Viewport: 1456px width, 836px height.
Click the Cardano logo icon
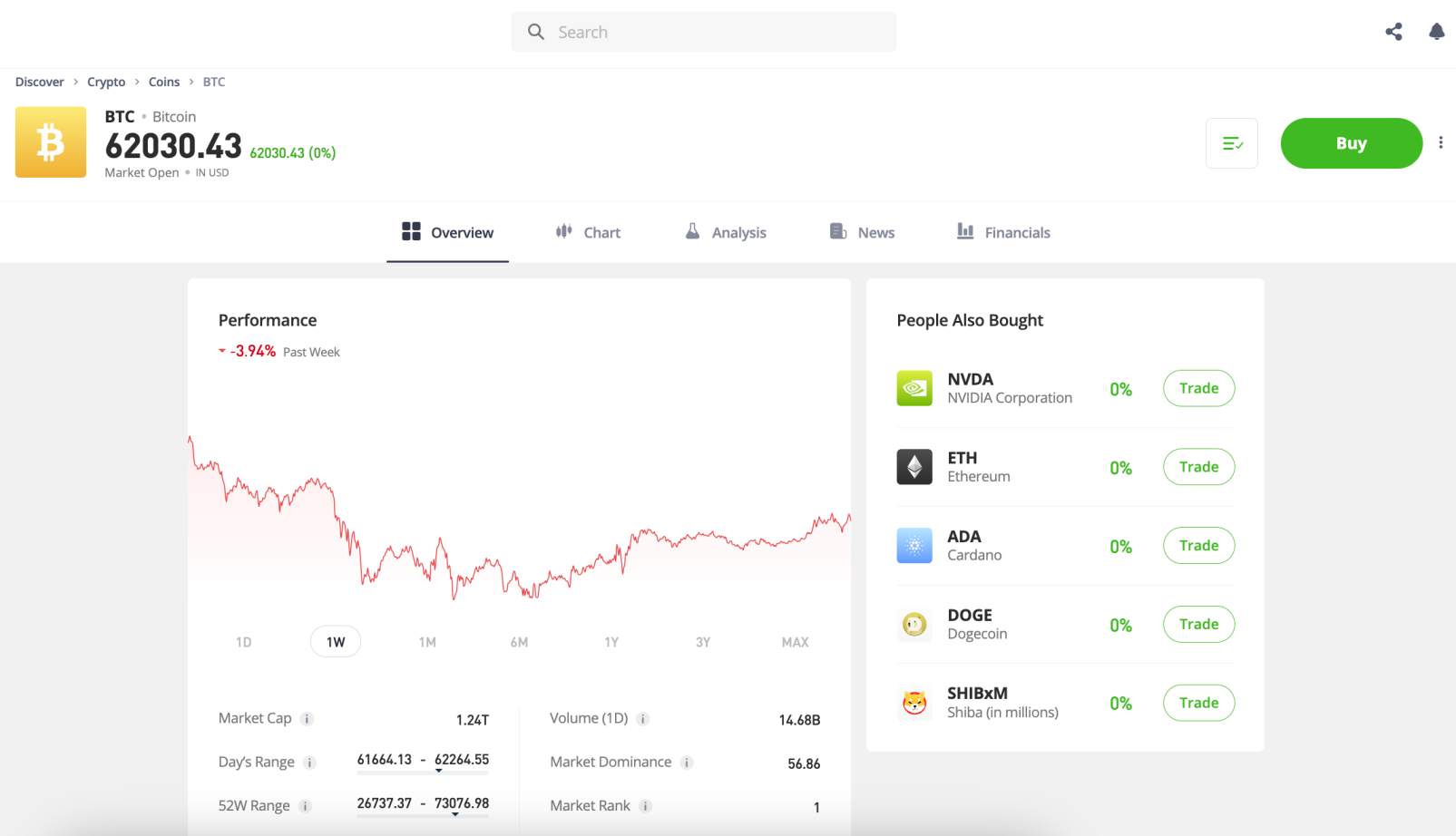click(914, 546)
